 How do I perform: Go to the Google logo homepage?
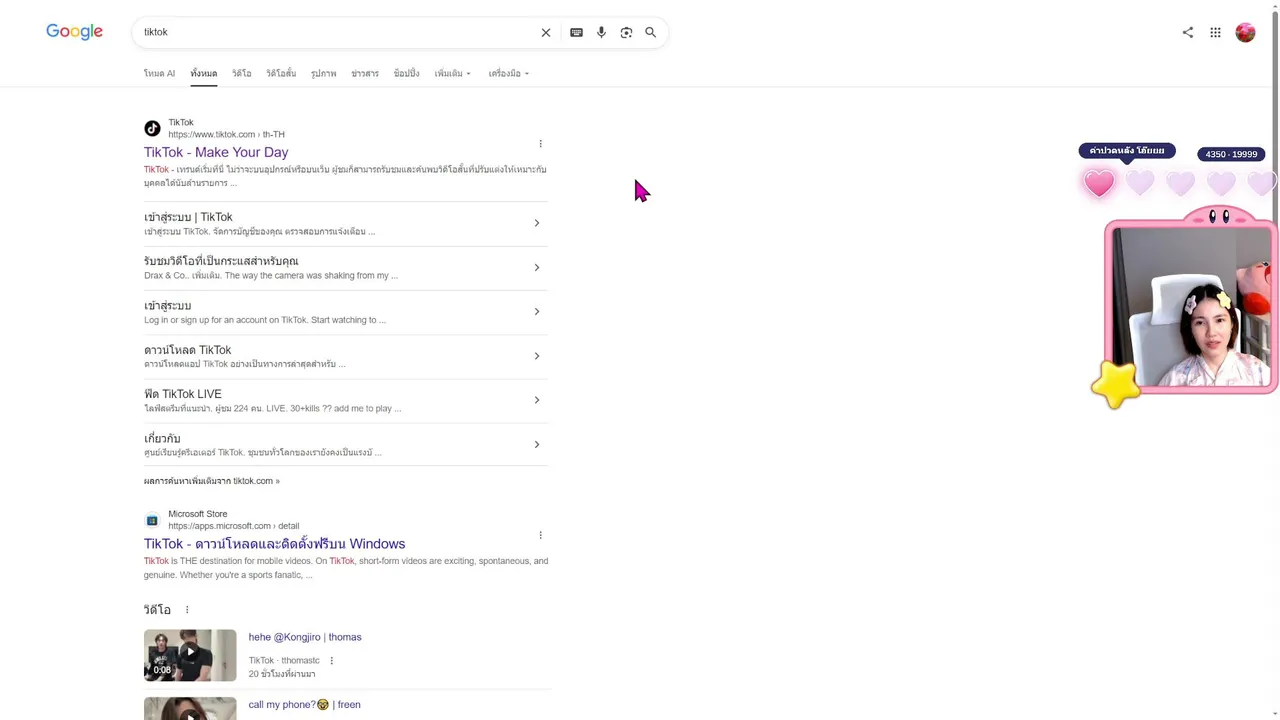(x=74, y=32)
